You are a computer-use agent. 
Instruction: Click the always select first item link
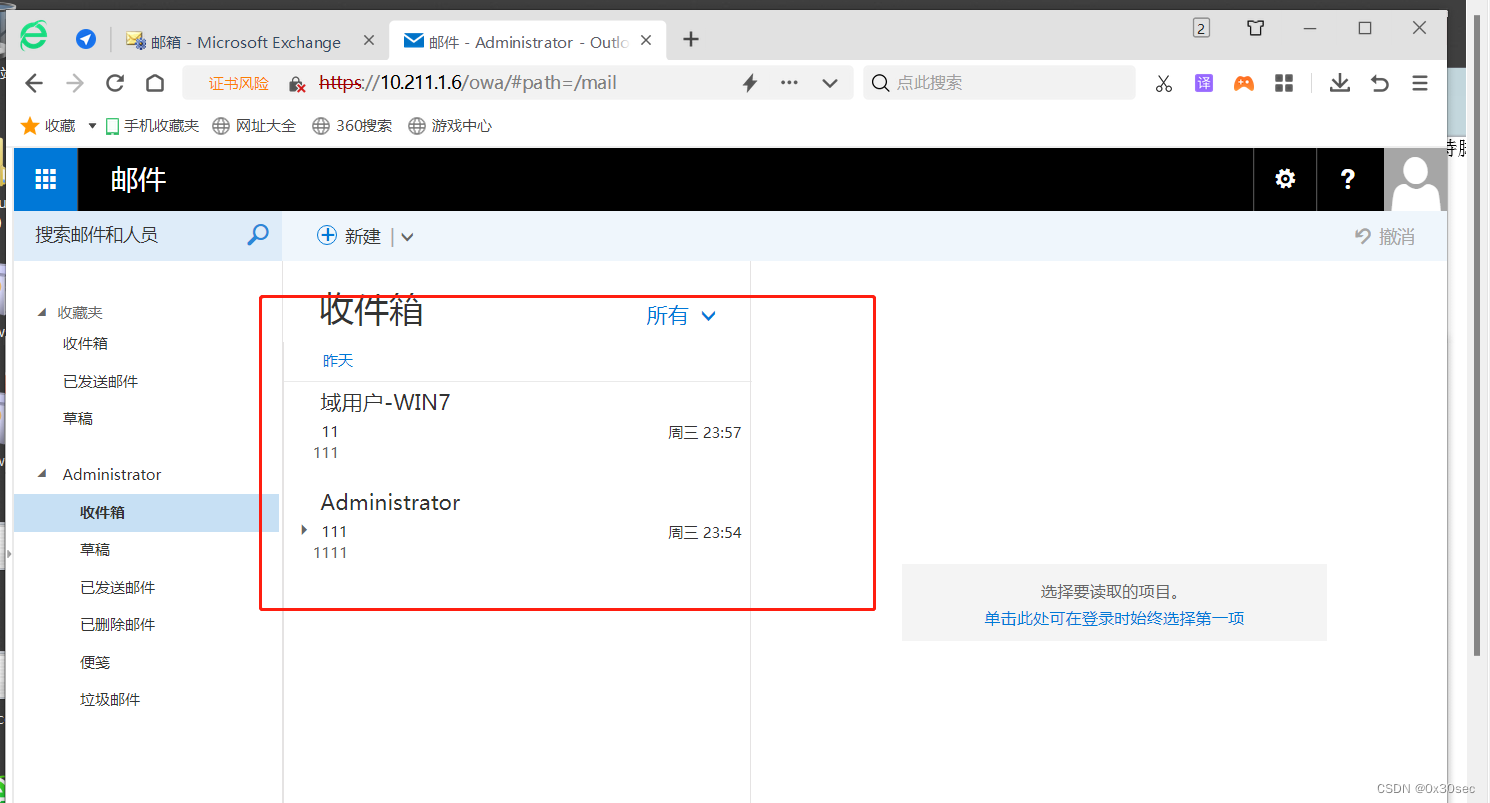pos(1114,618)
